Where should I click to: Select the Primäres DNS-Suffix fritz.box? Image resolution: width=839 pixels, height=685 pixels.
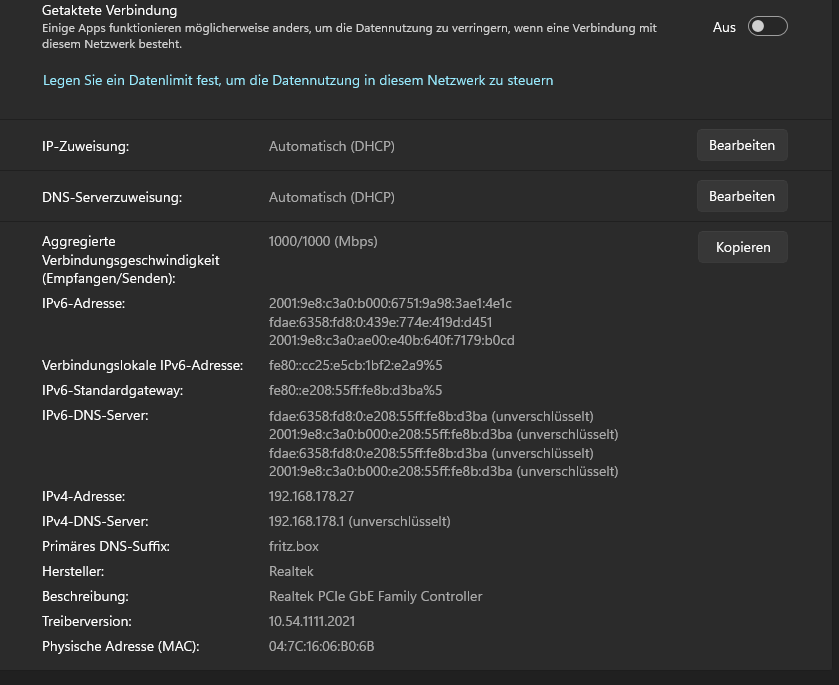pos(293,545)
